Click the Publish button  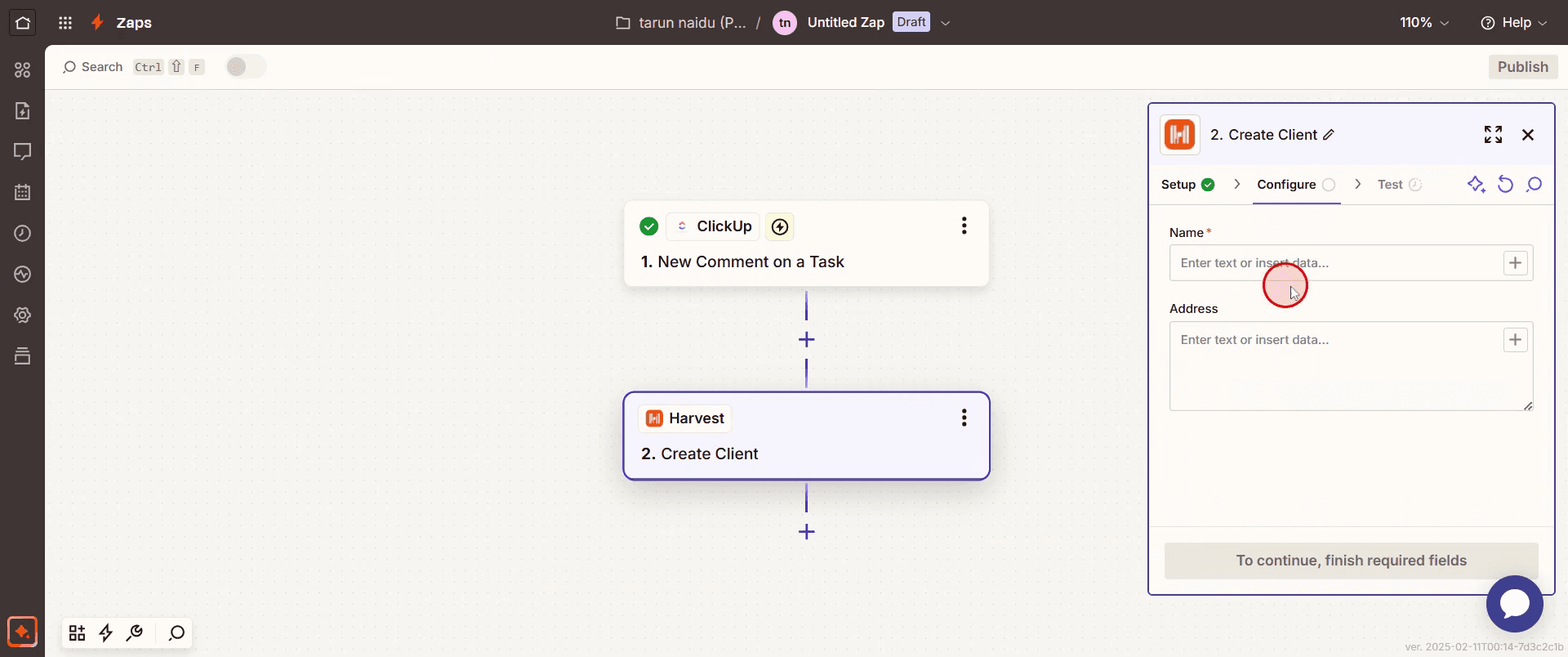coord(1522,67)
